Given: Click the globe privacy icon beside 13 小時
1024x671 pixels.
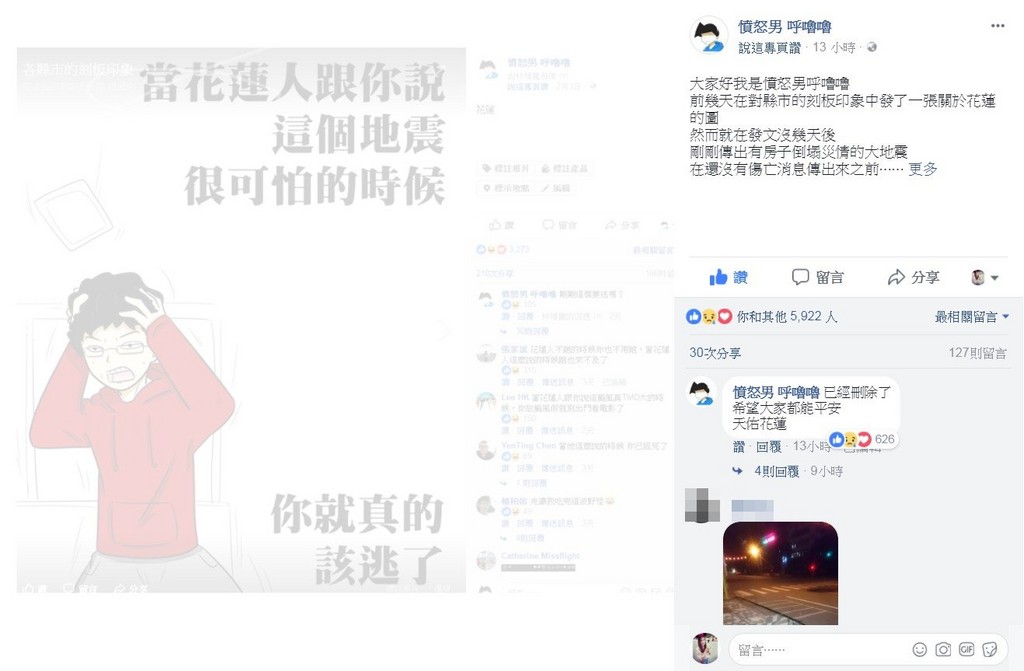Looking at the screenshot, I should tap(871, 47).
